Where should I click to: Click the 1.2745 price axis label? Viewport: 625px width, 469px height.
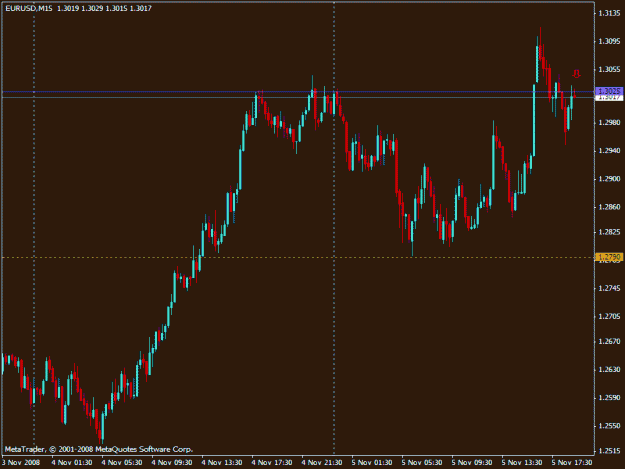coord(609,288)
